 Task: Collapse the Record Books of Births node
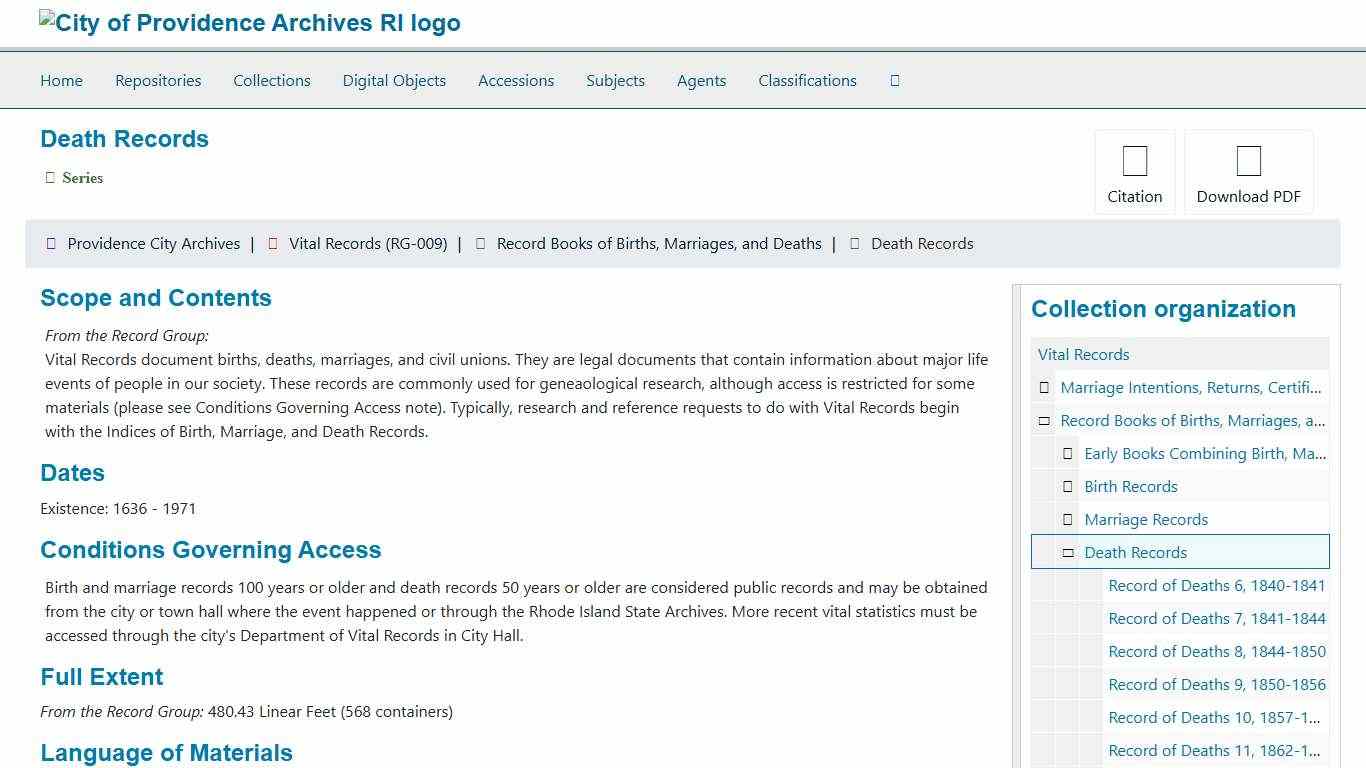(1044, 421)
